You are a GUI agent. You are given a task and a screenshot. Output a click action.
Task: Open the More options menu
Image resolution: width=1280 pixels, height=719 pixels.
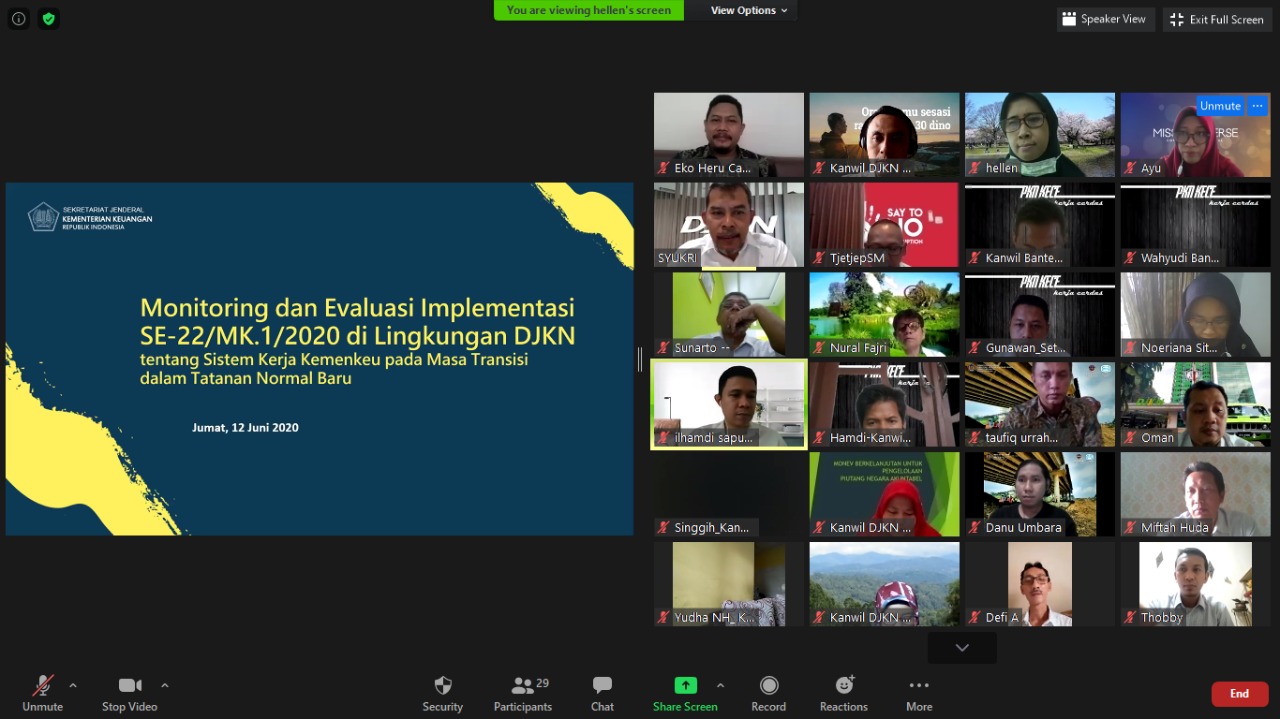coord(918,686)
